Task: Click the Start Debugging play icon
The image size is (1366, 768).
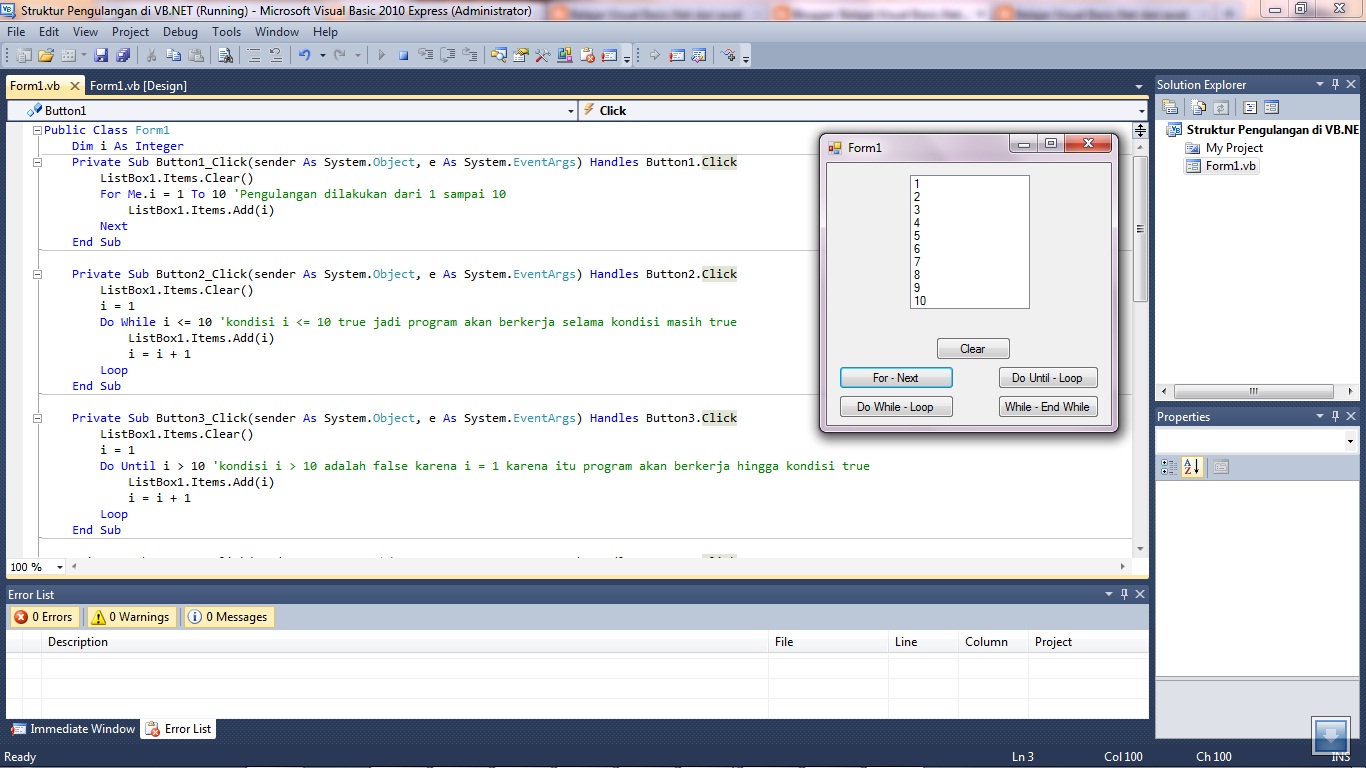Action: tap(381, 55)
